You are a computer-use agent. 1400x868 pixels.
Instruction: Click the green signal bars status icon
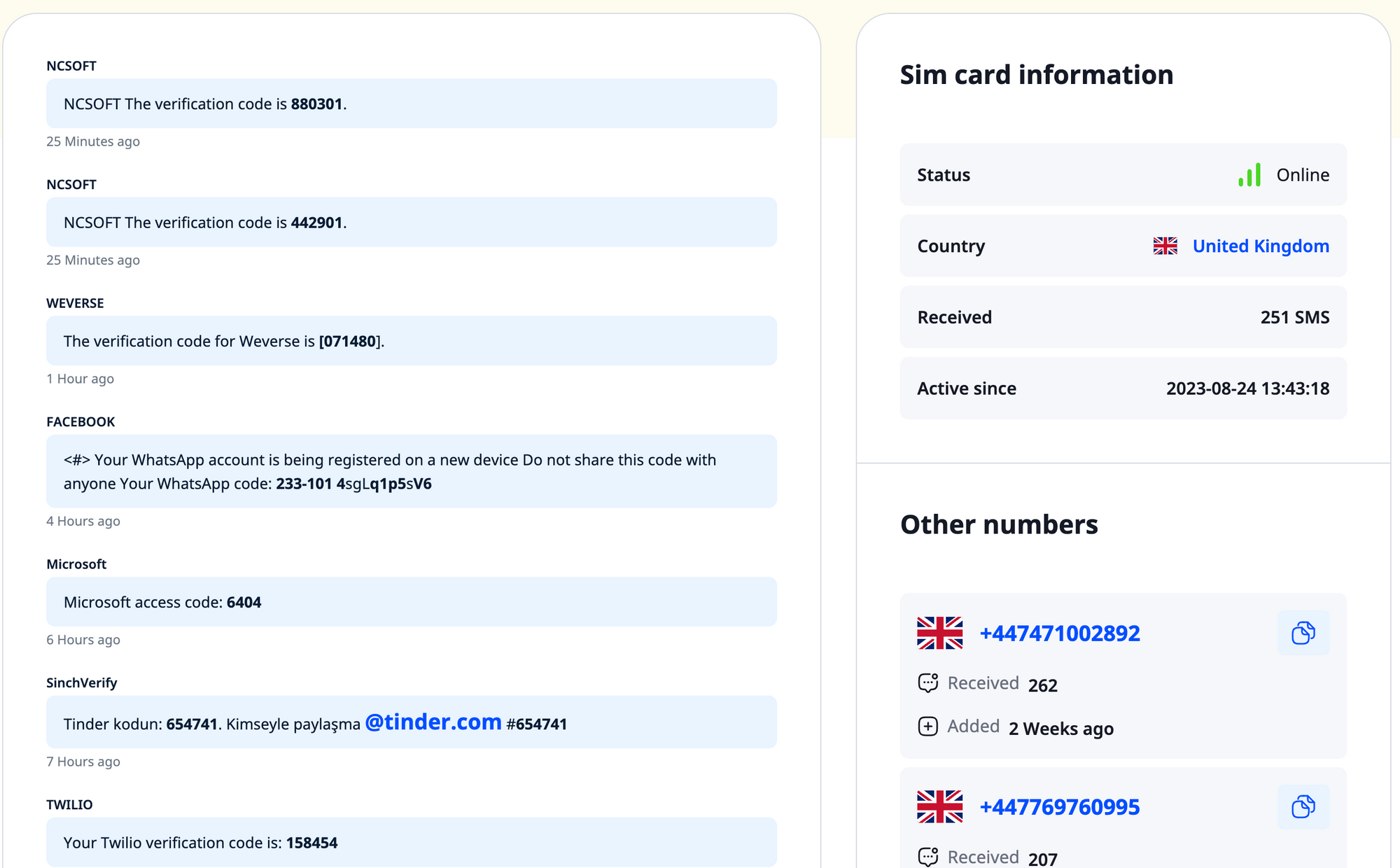(x=1249, y=175)
